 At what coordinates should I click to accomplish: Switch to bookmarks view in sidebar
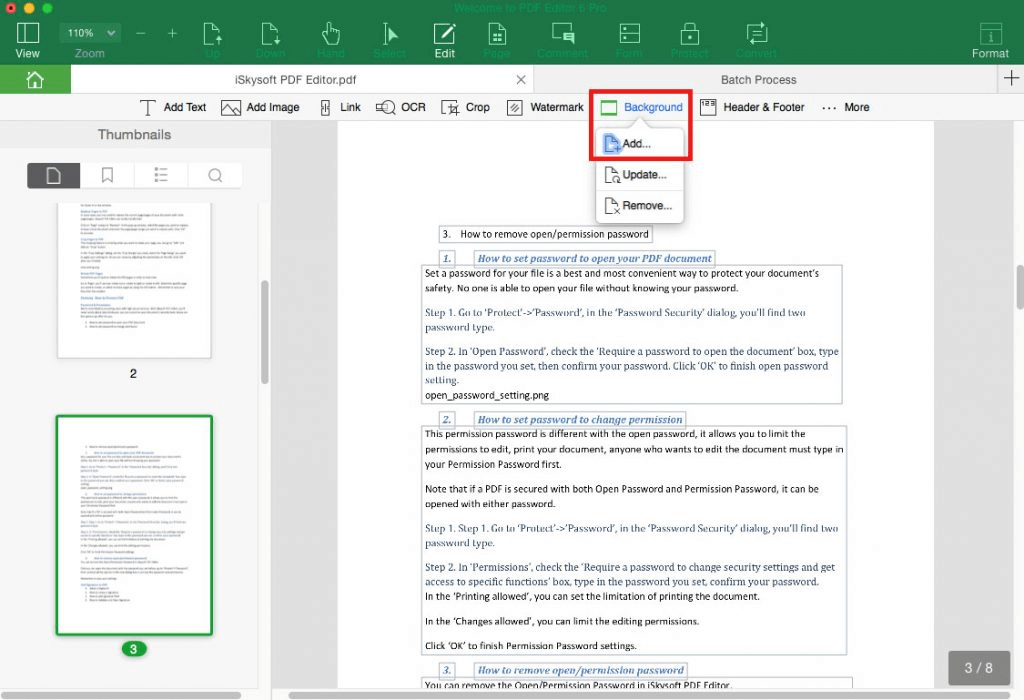107,175
